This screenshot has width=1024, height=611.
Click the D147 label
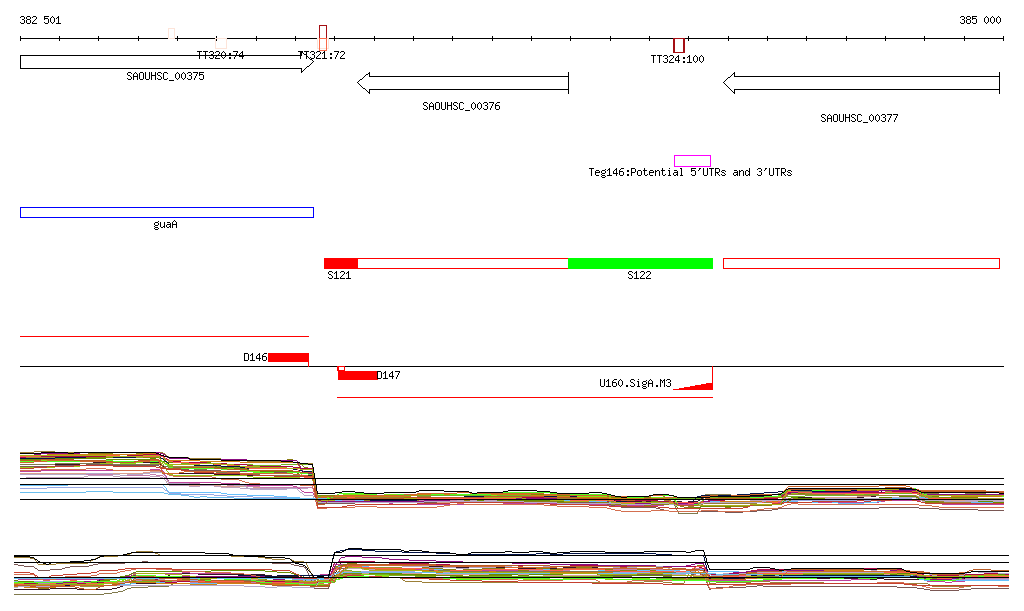[x=389, y=375]
